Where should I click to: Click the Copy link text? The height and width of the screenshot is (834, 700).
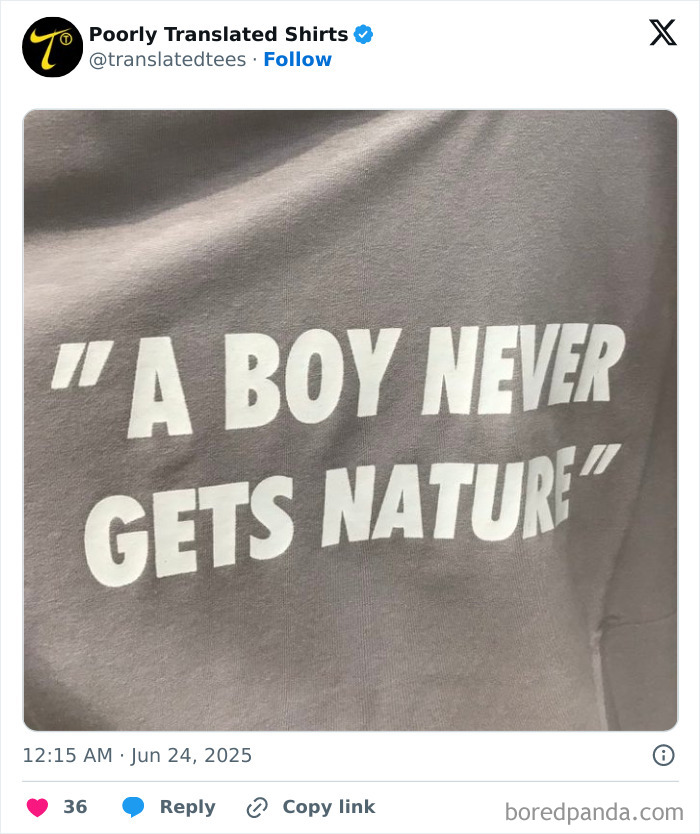(x=326, y=807)
